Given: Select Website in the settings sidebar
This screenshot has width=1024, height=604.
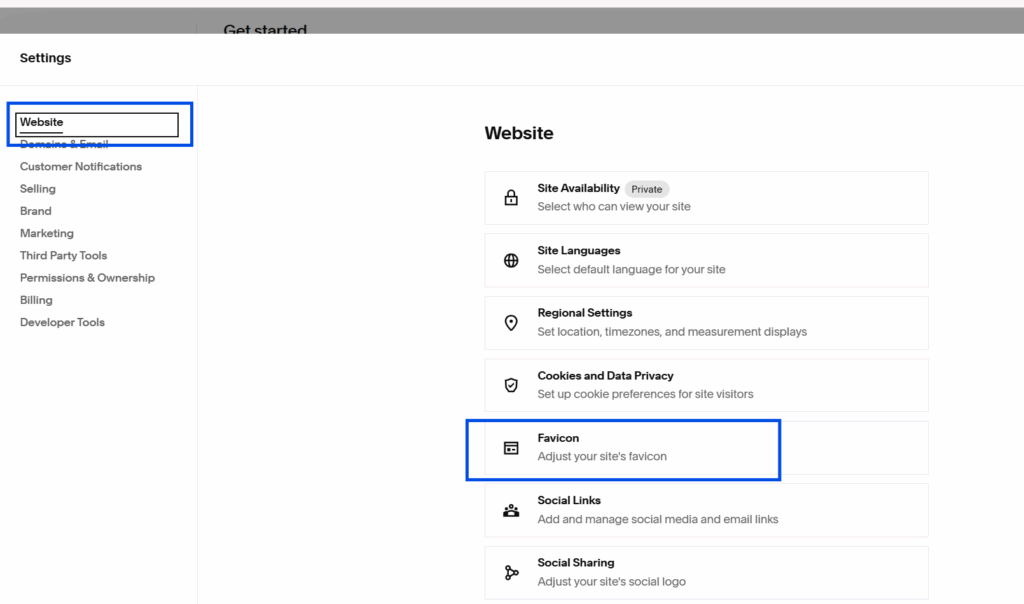Looking at the screenshot, I should click(x=42, y=122).
